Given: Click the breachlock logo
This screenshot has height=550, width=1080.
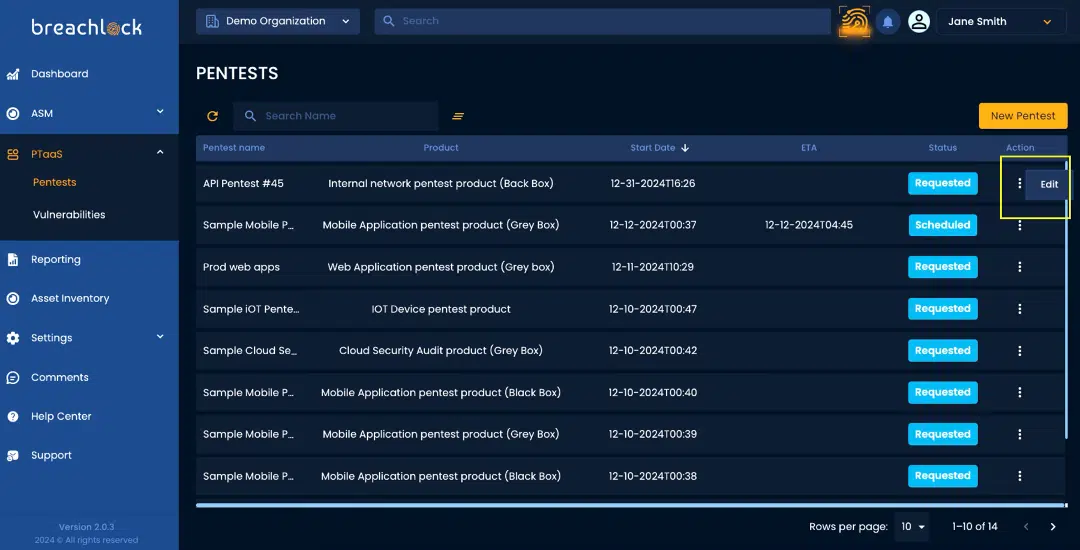Looking at the screenshot, I should pyautogui.click(x=87, y=27).
